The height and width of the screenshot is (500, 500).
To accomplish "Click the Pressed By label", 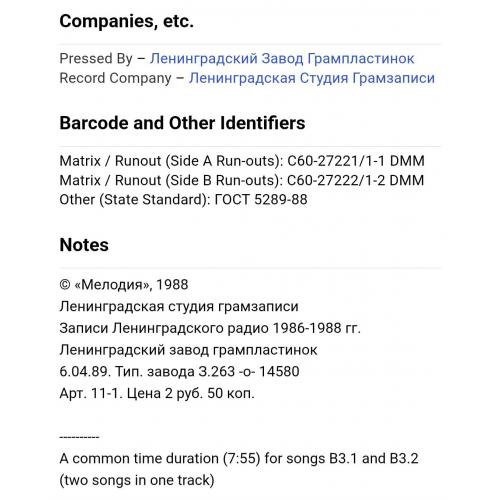I will tap(96, 59).
